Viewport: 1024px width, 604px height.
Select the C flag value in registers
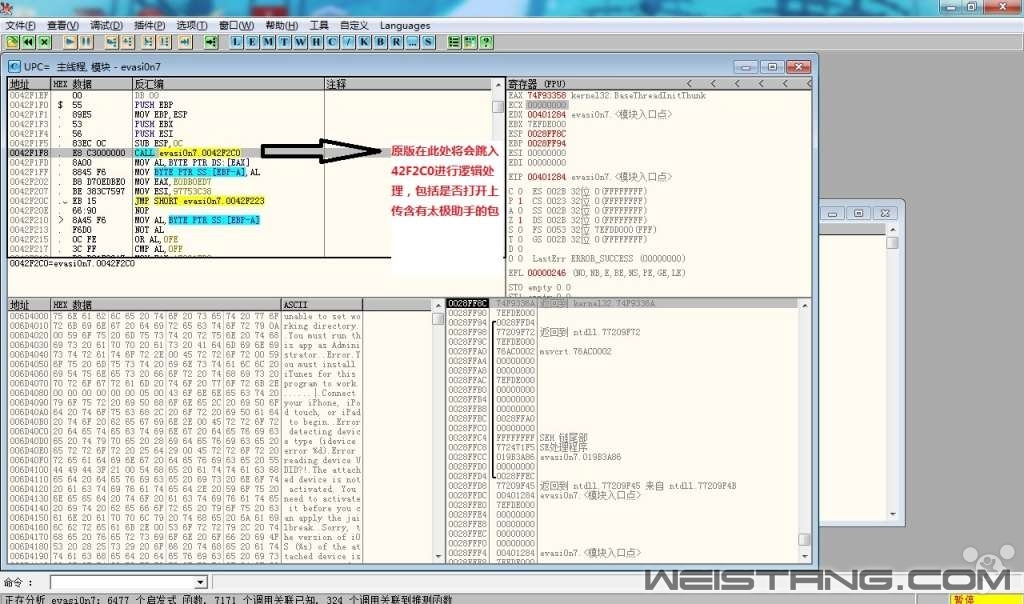pyautogui.click(x=521, y=190)
